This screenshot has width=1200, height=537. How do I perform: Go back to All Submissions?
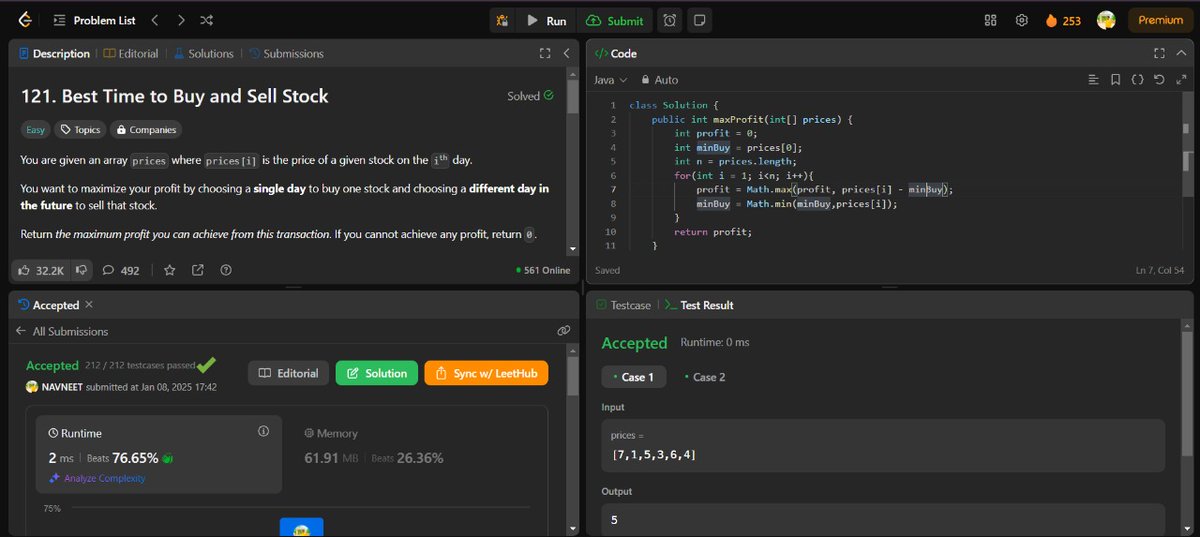click(x=62, y=331)
